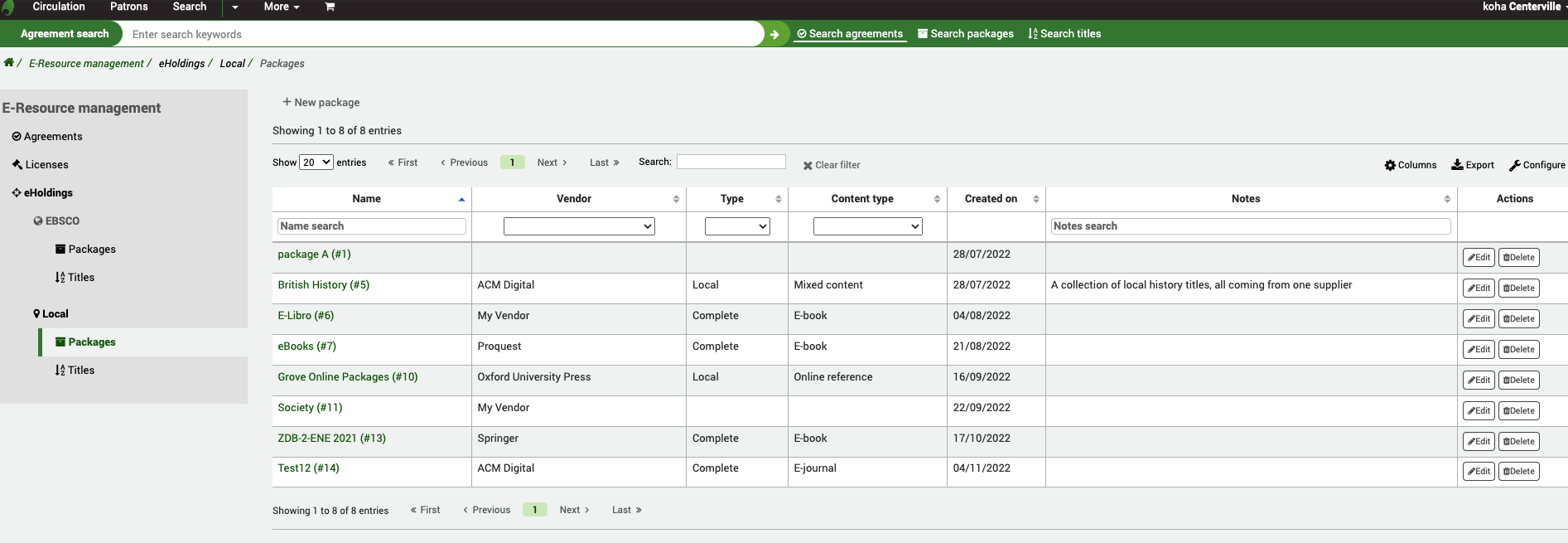Sort table by Name column
The width and height of the screenshot is (1568, 543).
click(x=367, y=199)
